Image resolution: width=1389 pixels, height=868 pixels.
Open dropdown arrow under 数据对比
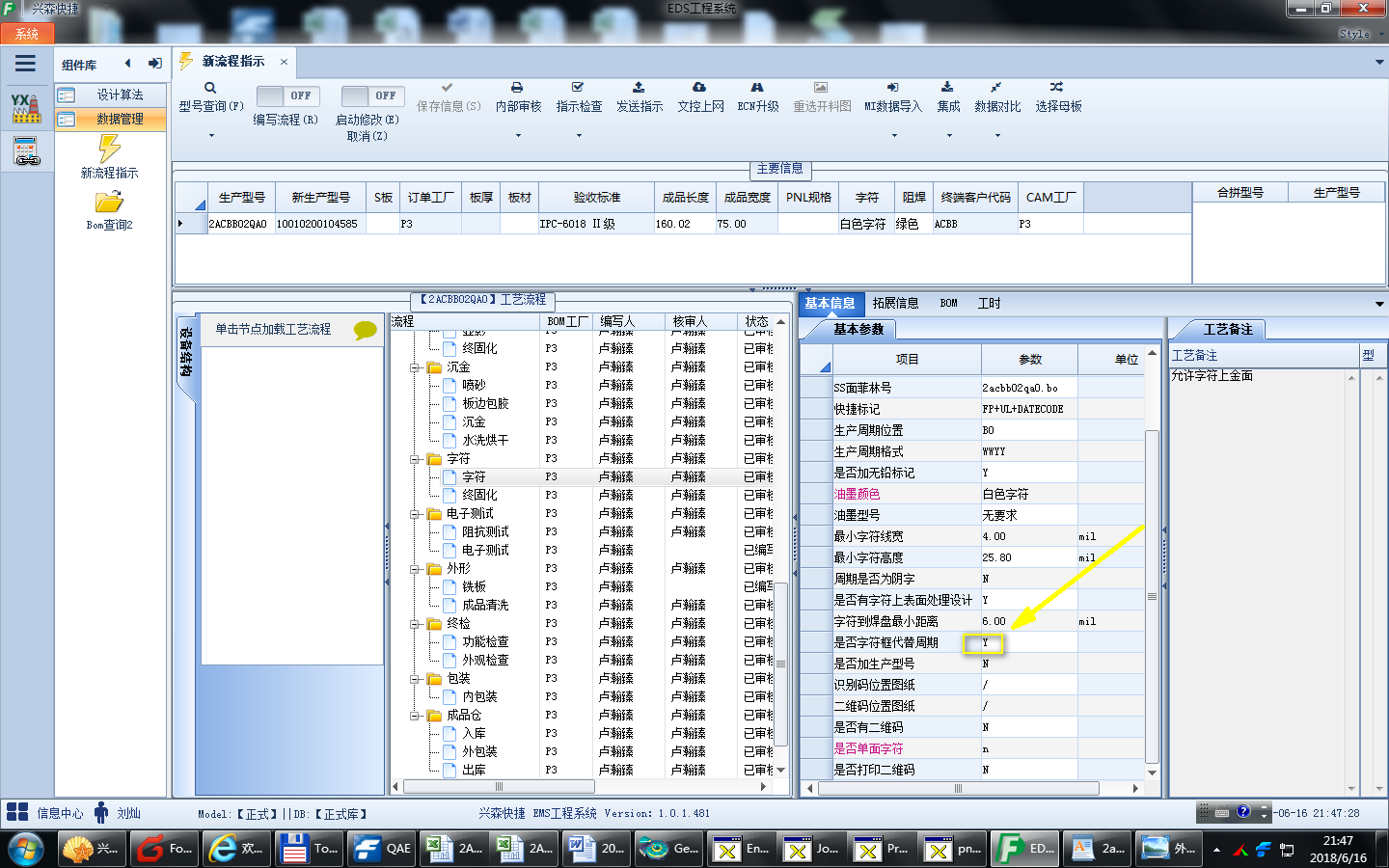pyautogui.click(x=996, y=135)
